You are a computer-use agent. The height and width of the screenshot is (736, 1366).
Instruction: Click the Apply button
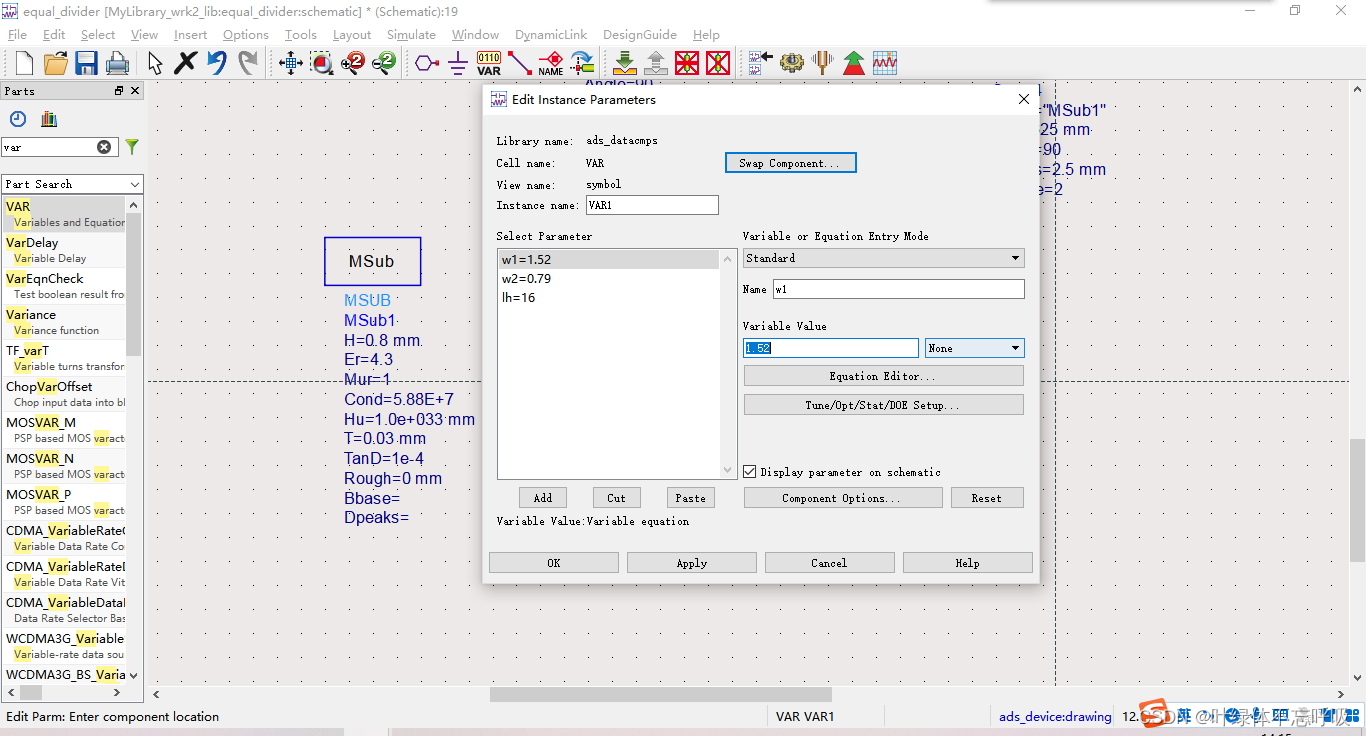pos(691,563)
